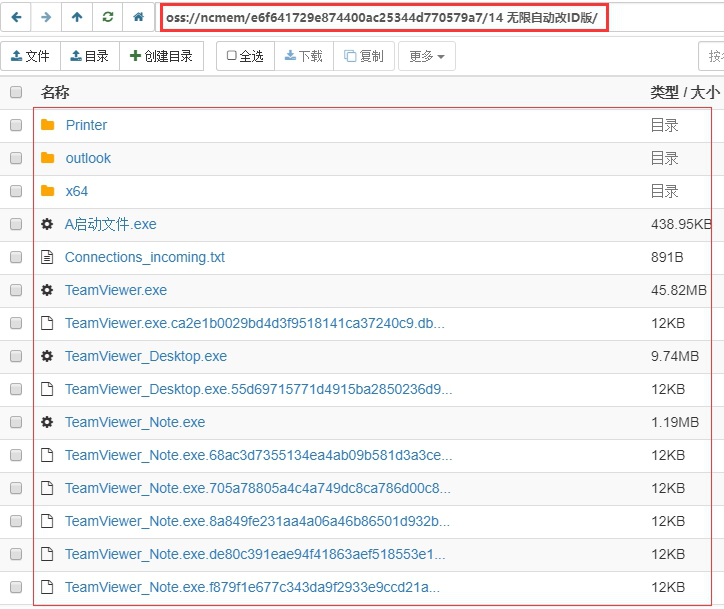Sort by the 名称 column header
This screenshot has width=724, height=609.
pyautogui.click(x=55, y=92)
